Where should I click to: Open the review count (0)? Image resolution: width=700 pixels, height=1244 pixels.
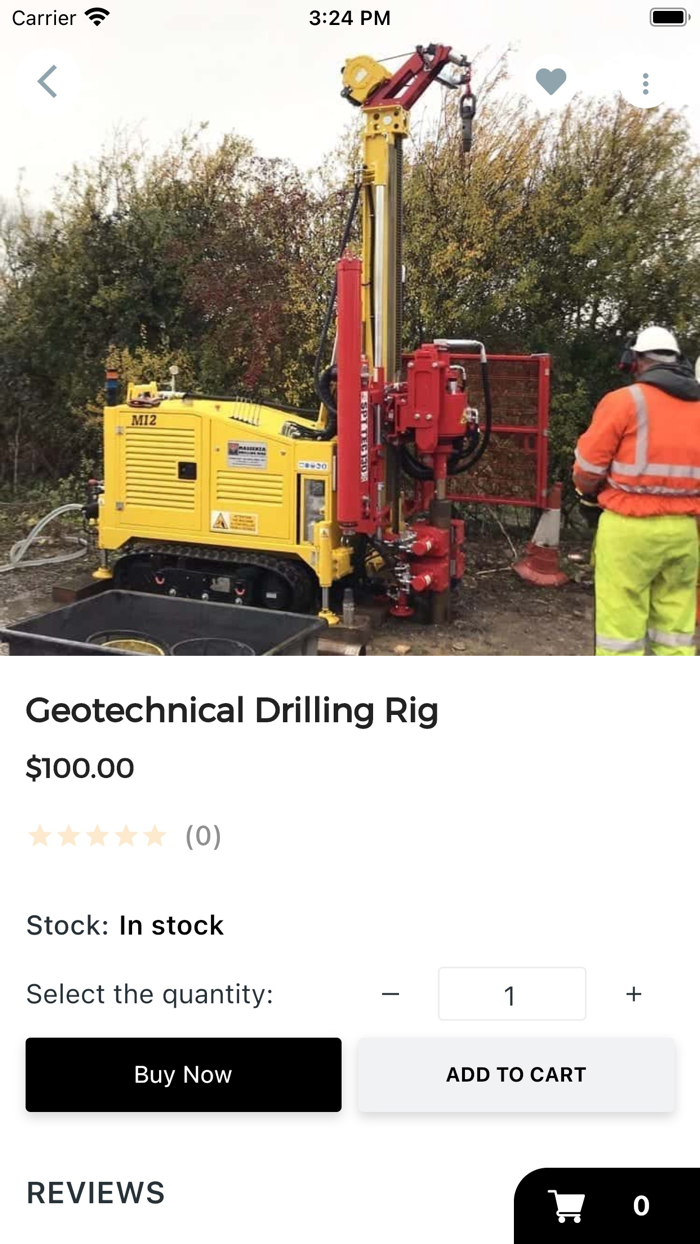[x=203, y=836]
